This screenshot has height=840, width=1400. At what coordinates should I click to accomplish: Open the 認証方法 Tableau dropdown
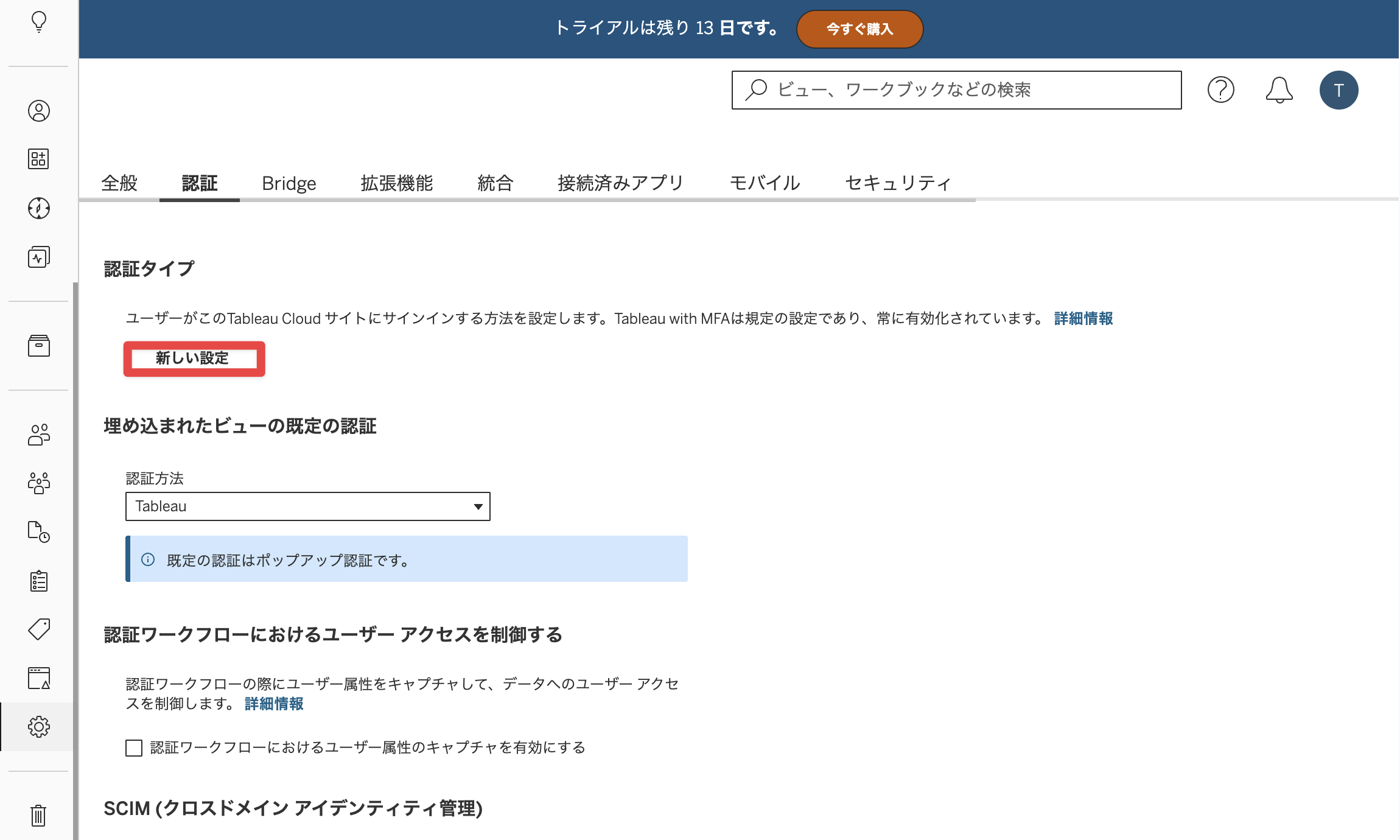tap(307, 506)
